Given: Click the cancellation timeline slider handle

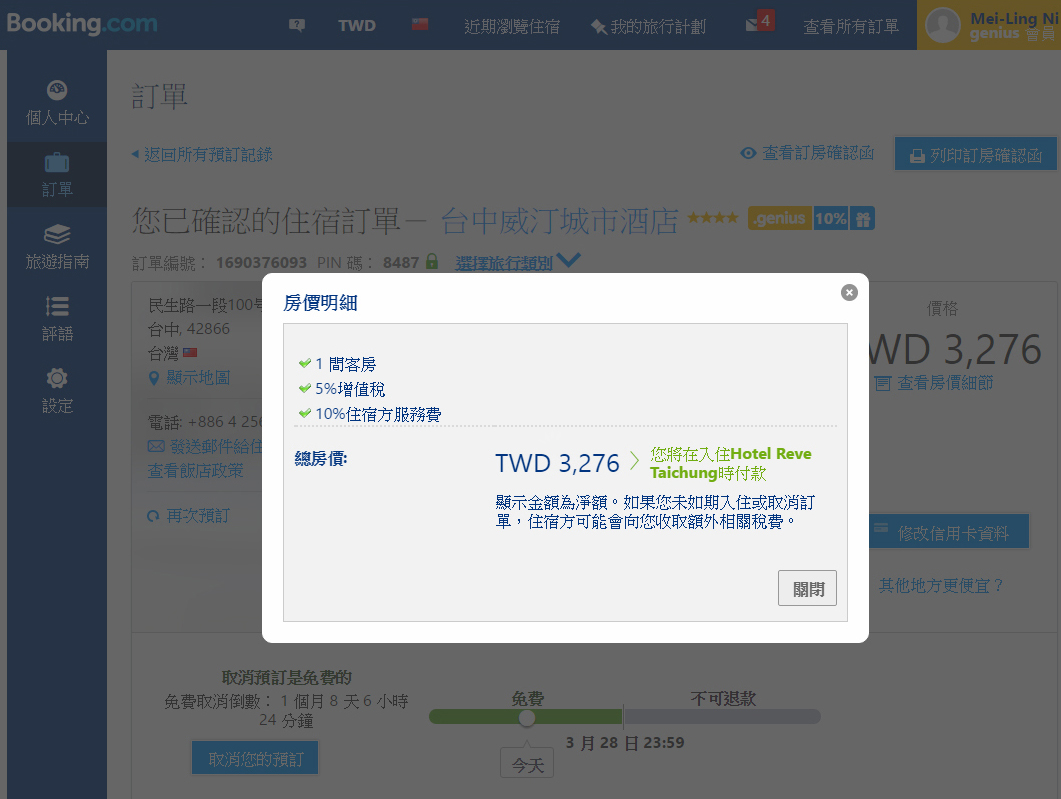Looking at the screenshot, I should pyautogui.click(x=526, y=718).
